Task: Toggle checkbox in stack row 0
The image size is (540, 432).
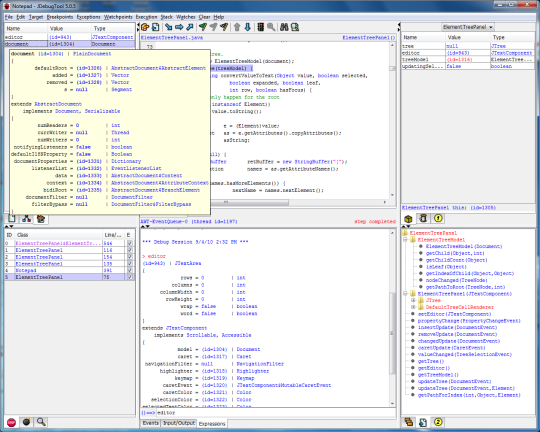Action: tap(129, 243)
